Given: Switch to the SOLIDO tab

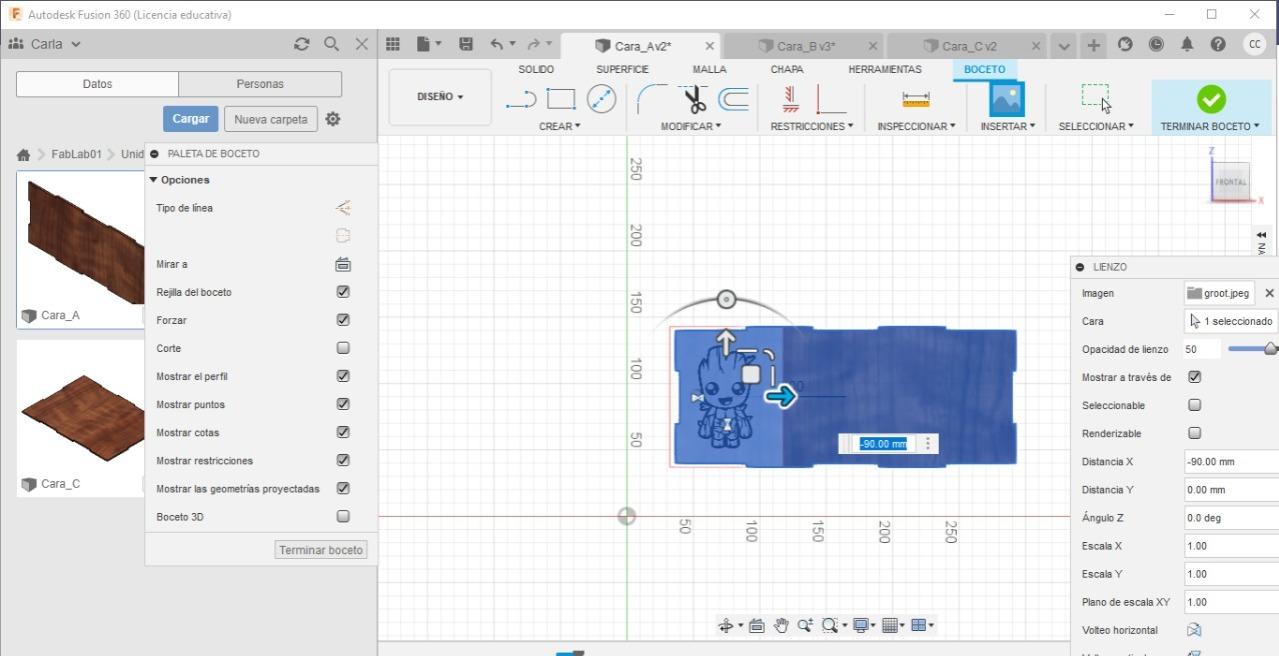Looking at the screenshot, I should pos(536,69).
